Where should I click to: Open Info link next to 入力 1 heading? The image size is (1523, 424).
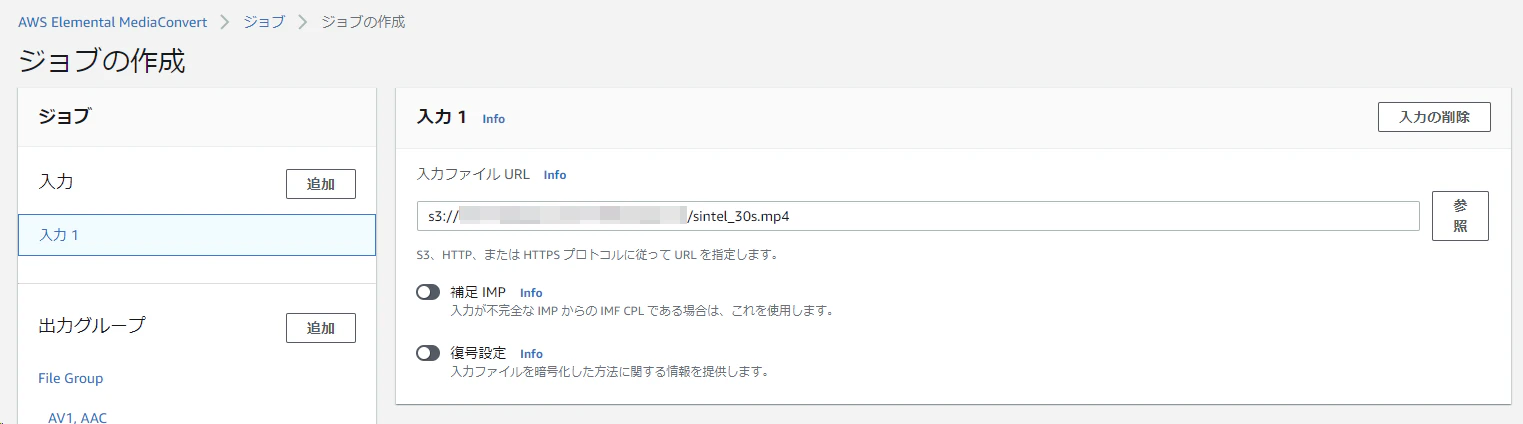[493, 119]
